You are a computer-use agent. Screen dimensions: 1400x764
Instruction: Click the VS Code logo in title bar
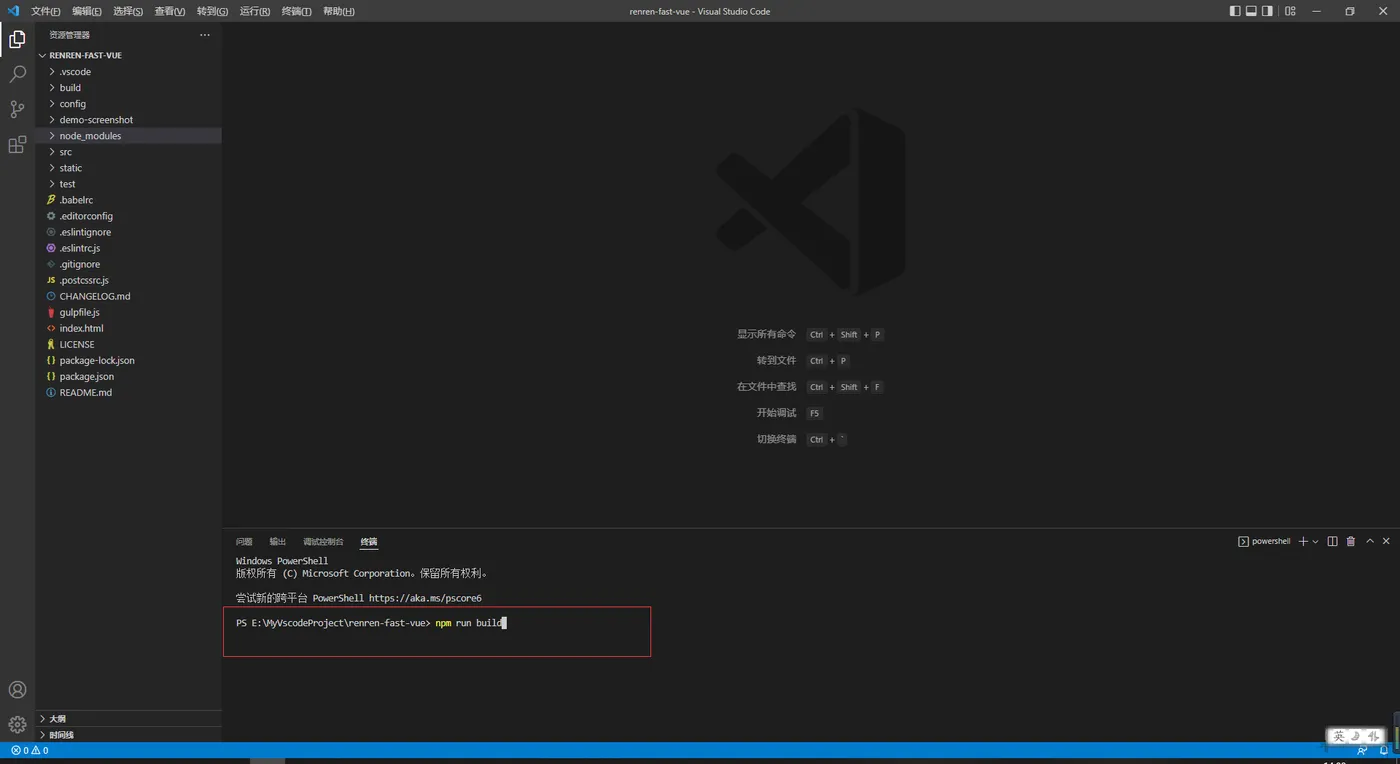pyautogui.click(x=13, y=11)
